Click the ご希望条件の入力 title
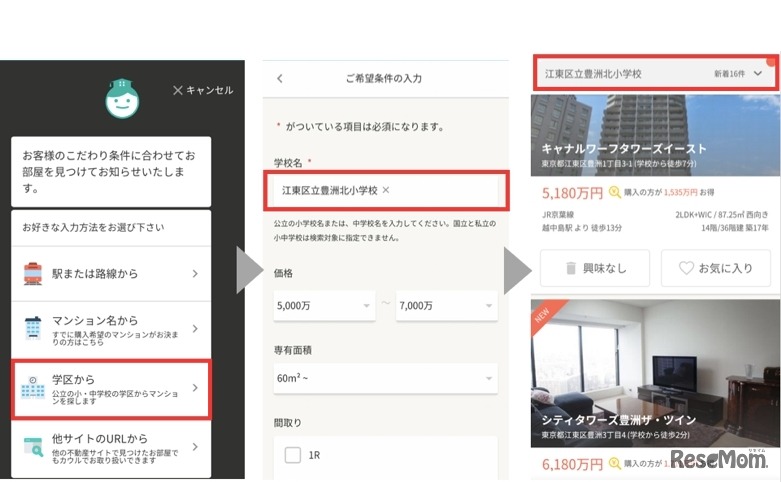781x482 pixels. pyautogui.click(x=384, y=78)
